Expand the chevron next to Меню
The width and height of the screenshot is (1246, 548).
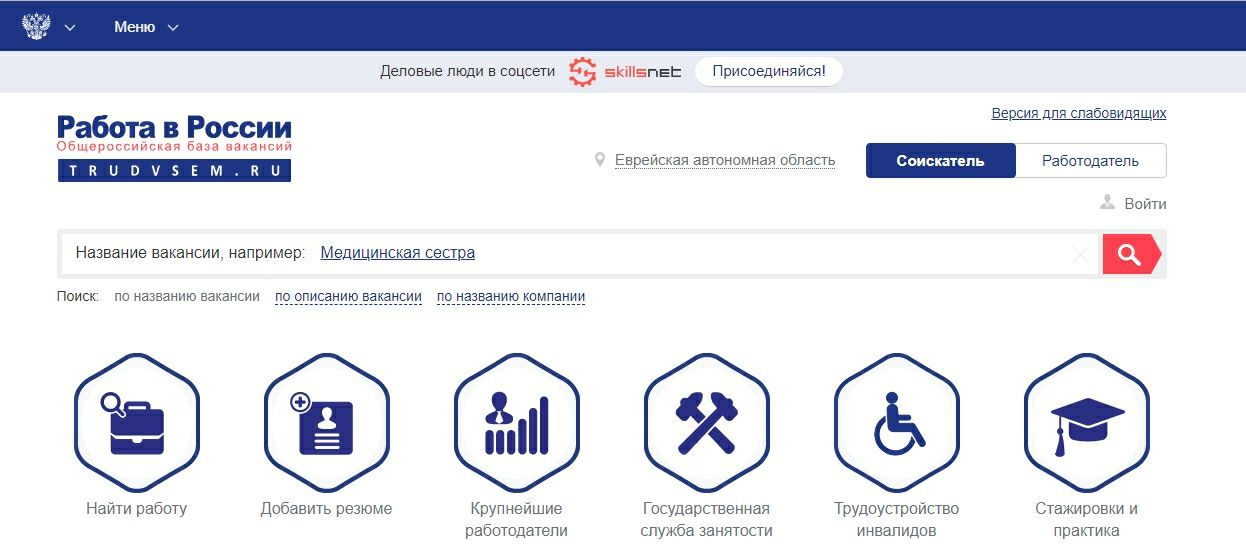[173, 28]
